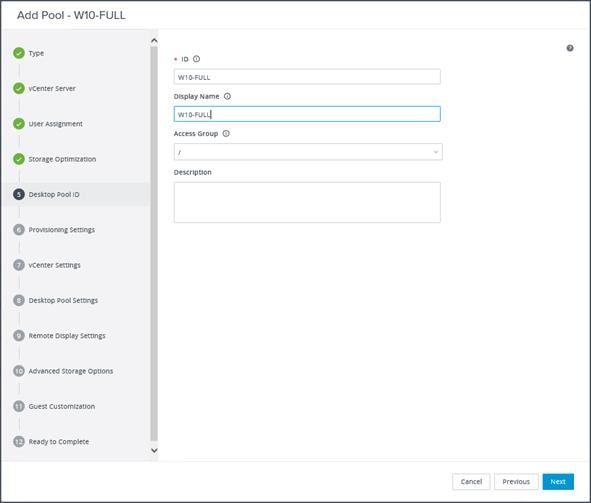Click the Previous button
591x503 pixels.
[516, 482]
